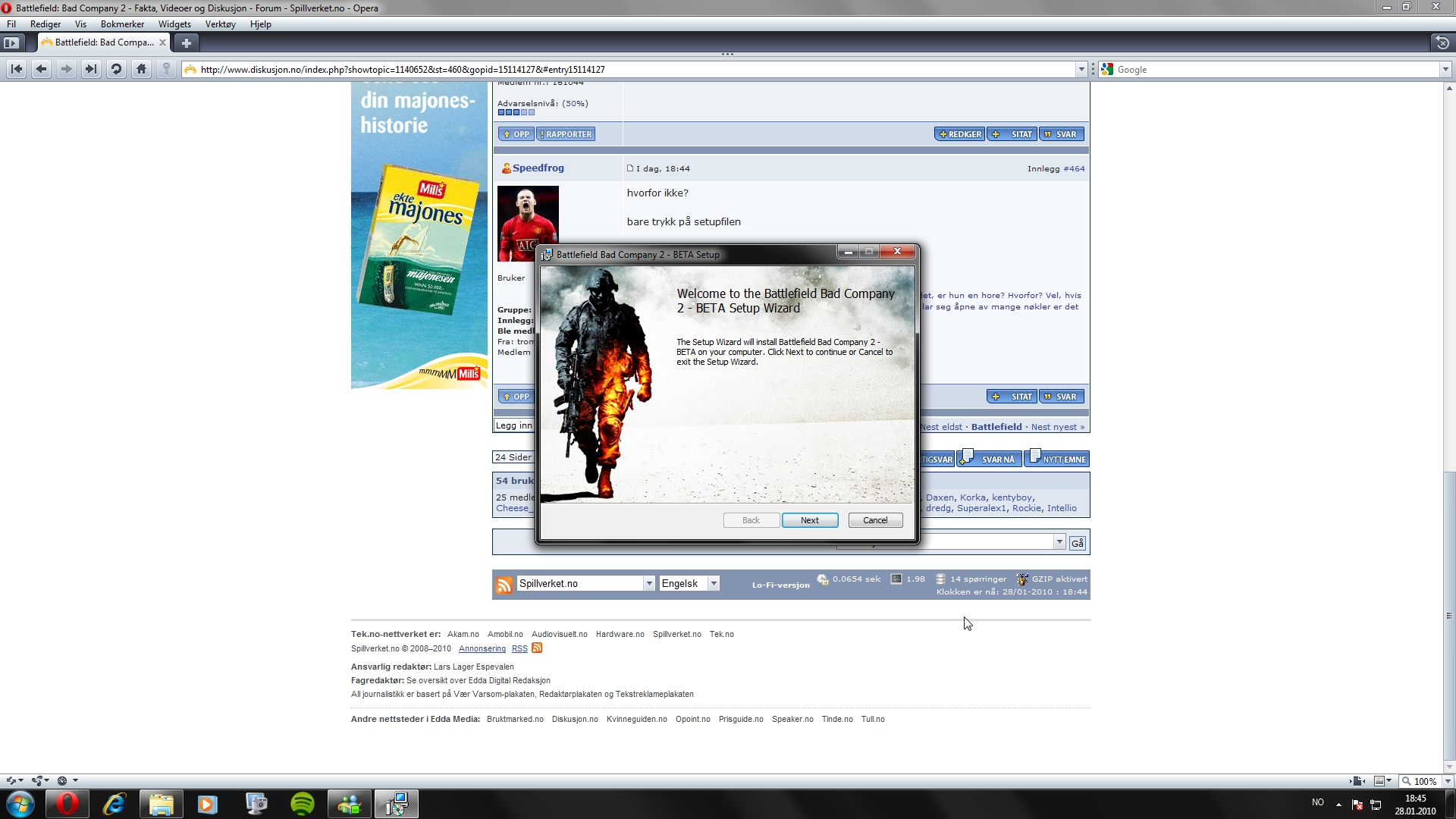Open a new tab with plus icon

(186, 42)
